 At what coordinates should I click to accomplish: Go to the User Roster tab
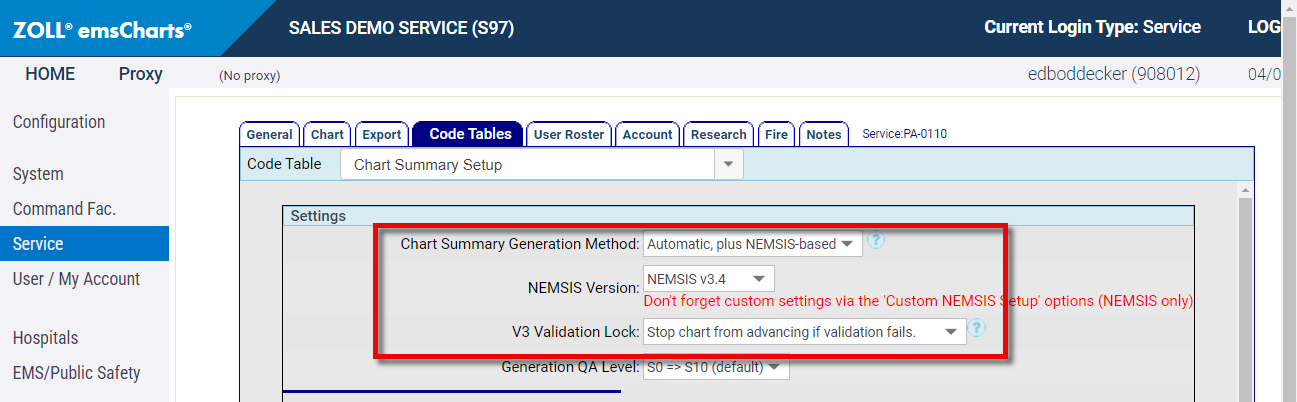point(569,135)
